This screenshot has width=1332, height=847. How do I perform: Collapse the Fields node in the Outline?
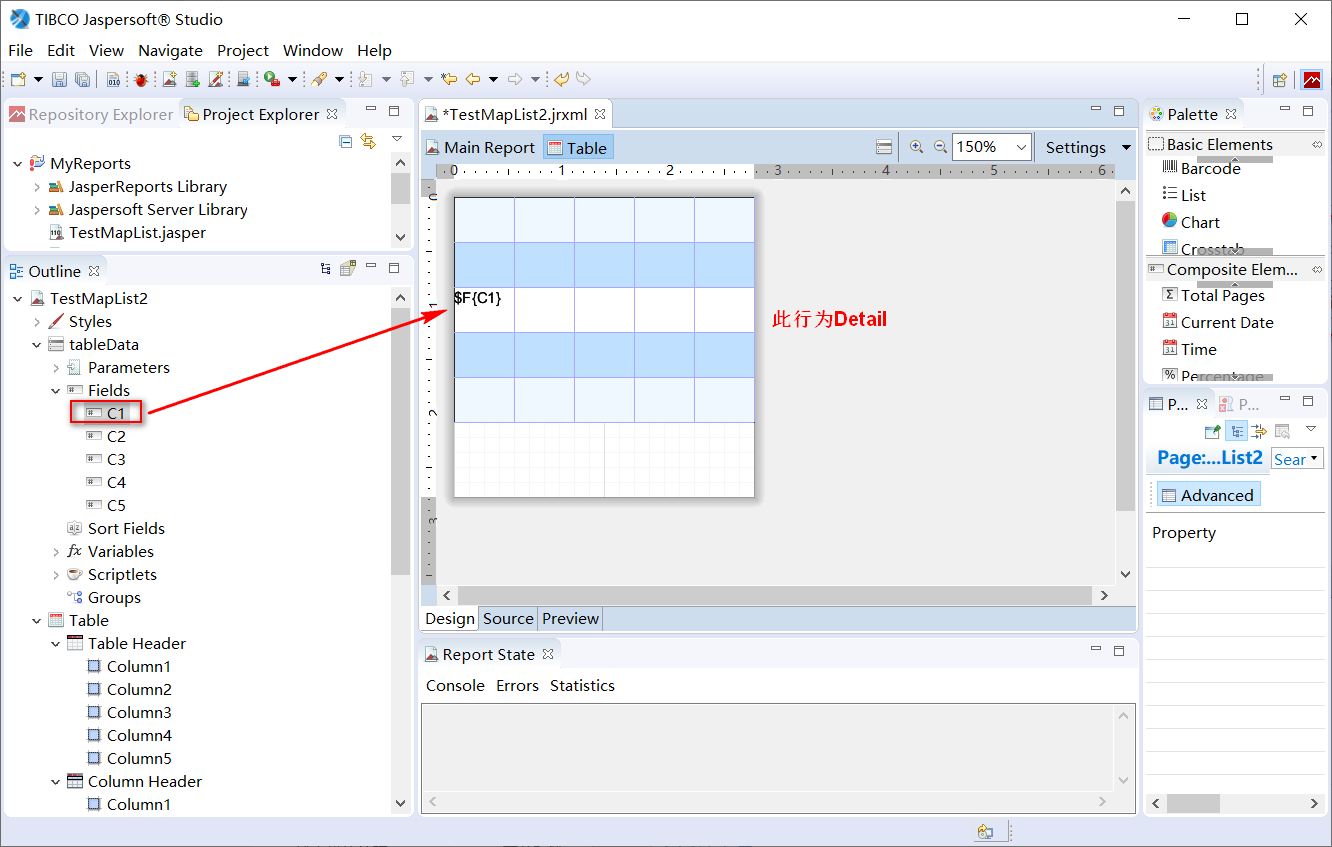[x=56, y=391]
